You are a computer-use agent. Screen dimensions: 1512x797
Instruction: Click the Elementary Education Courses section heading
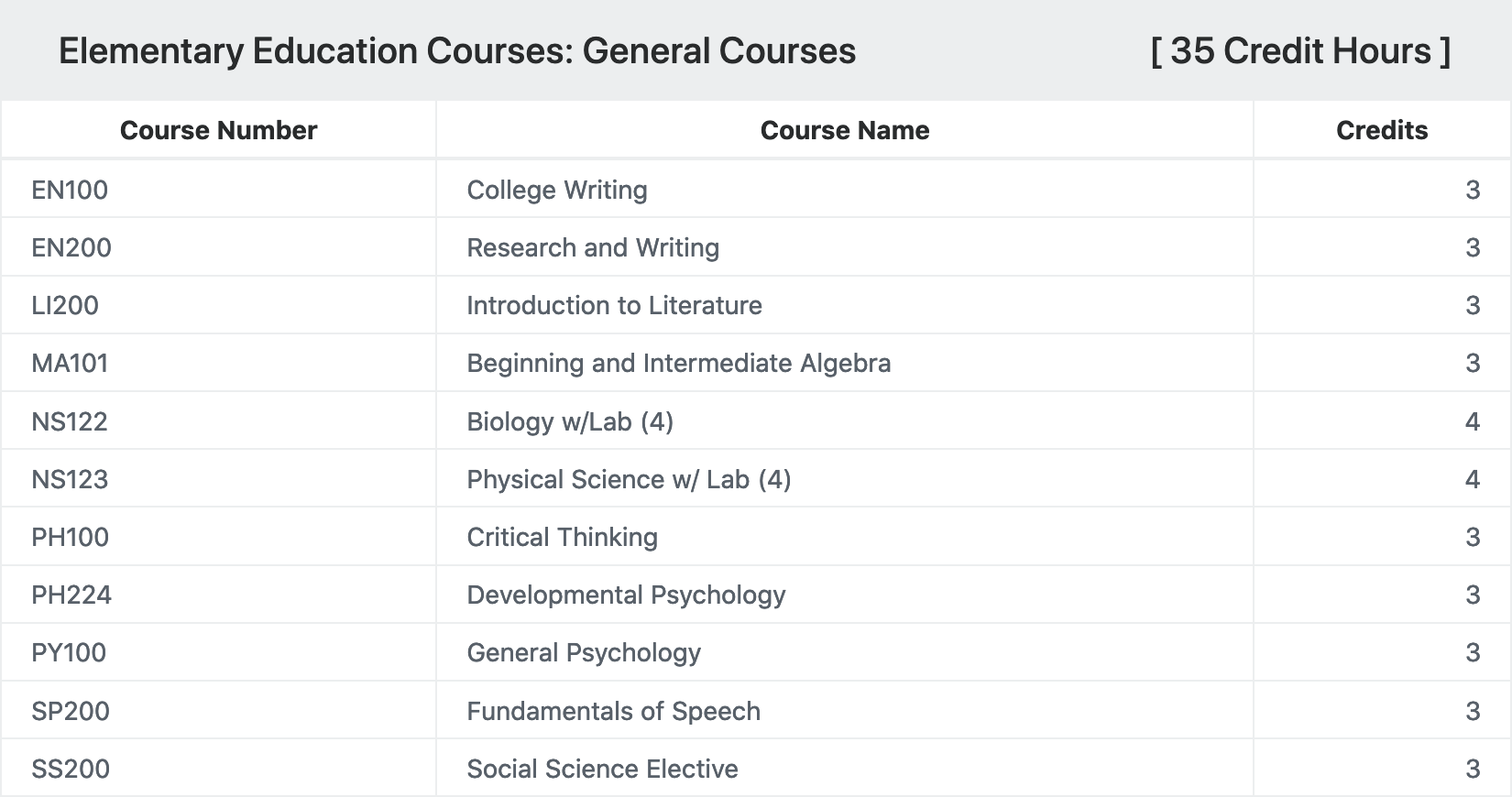click(457, 51)
